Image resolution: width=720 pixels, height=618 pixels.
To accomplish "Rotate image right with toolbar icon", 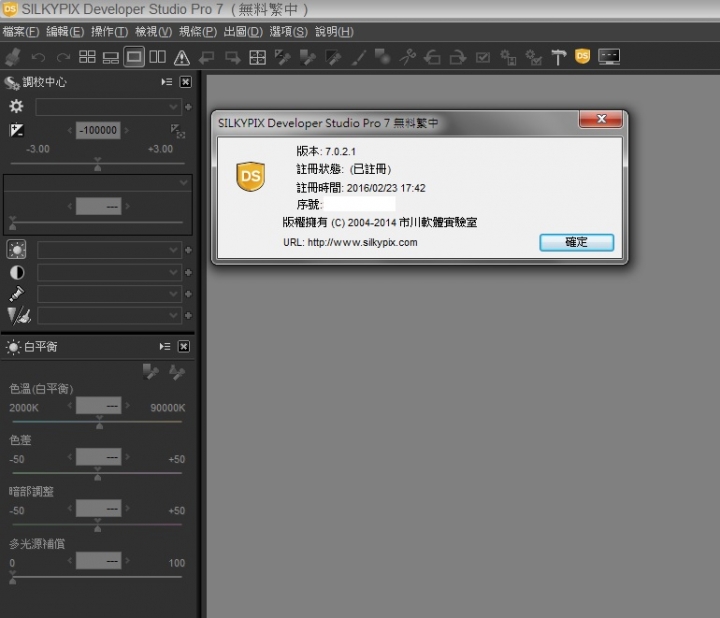I will (458, 57).
